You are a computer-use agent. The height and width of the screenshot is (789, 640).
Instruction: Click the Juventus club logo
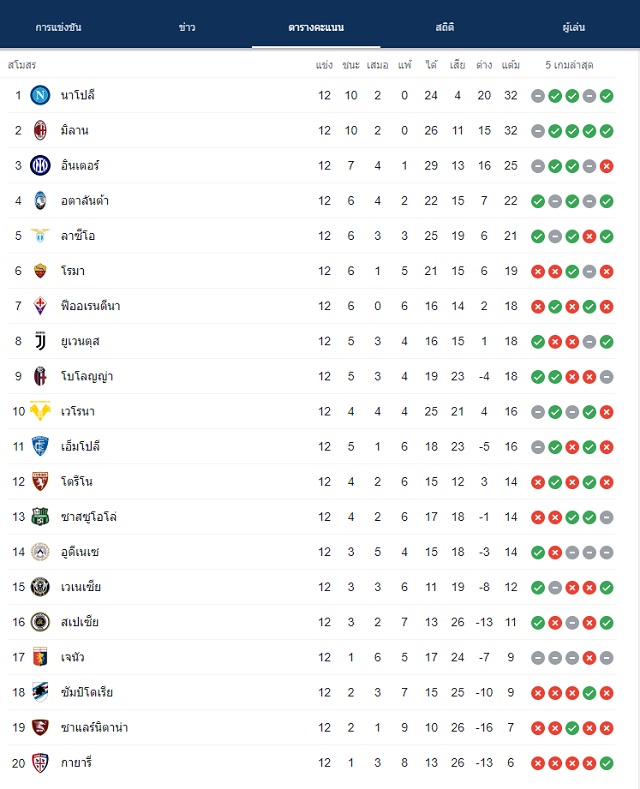[x=40, y=341]
